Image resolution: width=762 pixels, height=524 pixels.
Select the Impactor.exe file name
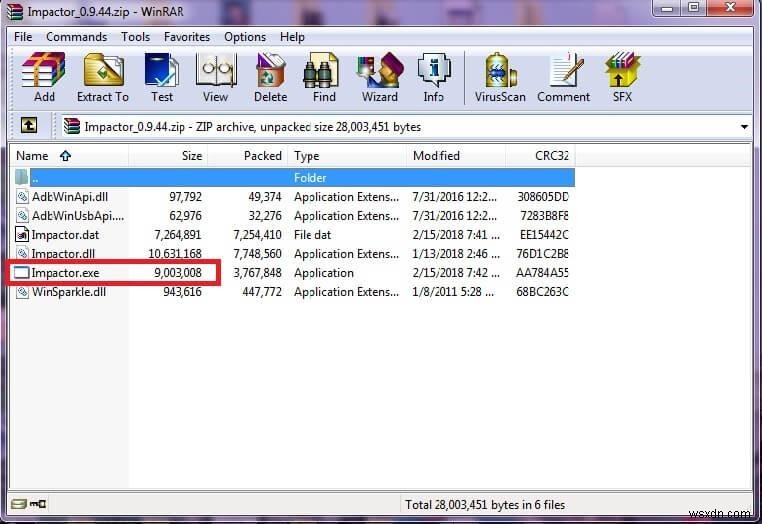tap(65, 273)
